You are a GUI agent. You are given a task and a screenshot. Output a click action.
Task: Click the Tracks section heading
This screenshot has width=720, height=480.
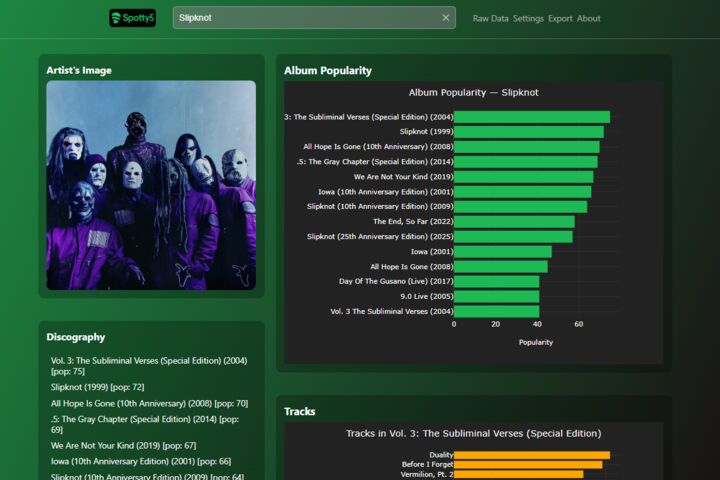click(x=299, y=412)
